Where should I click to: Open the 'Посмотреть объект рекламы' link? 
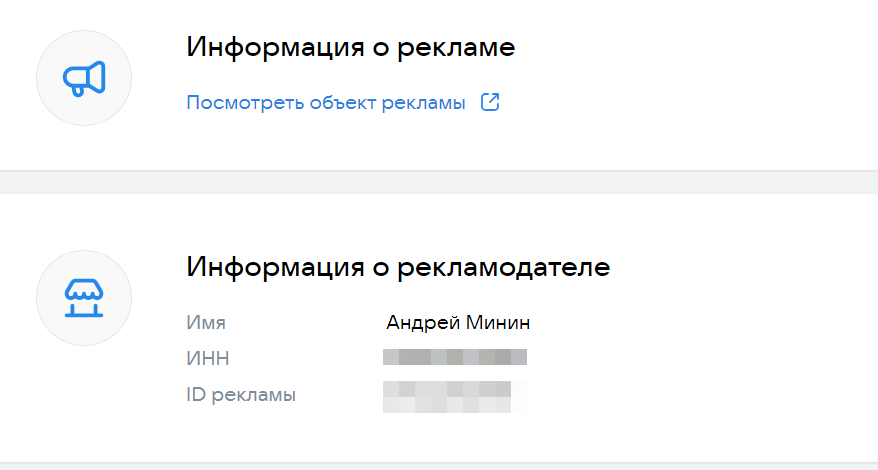[326, 103]
